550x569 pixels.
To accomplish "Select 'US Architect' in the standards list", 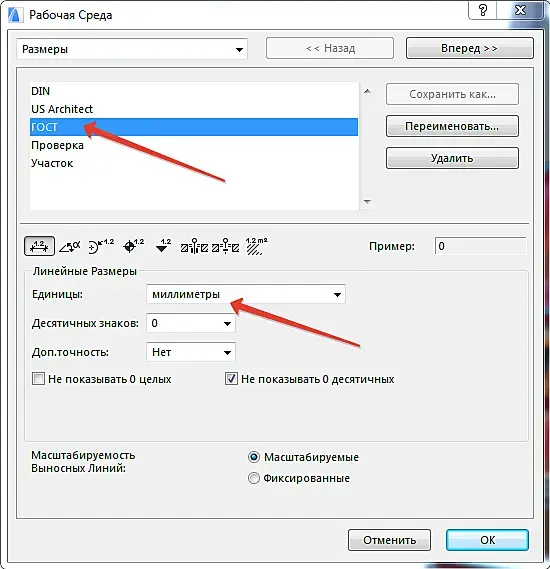I will coord(194,109).
